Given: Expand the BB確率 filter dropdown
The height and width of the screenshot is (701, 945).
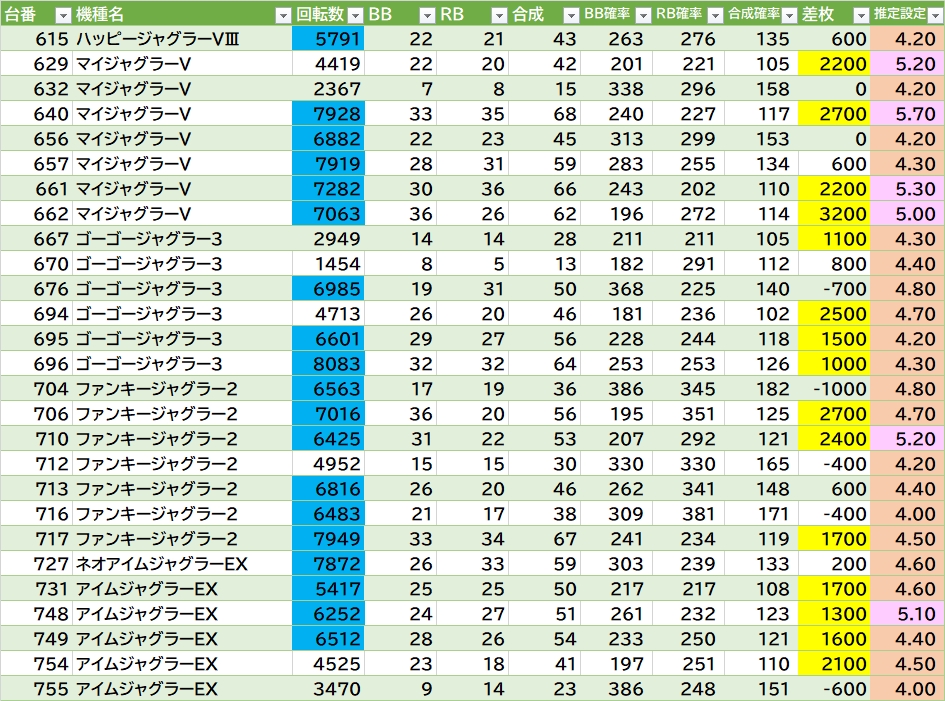Looking at the screenshot, I should click(643, 15).
